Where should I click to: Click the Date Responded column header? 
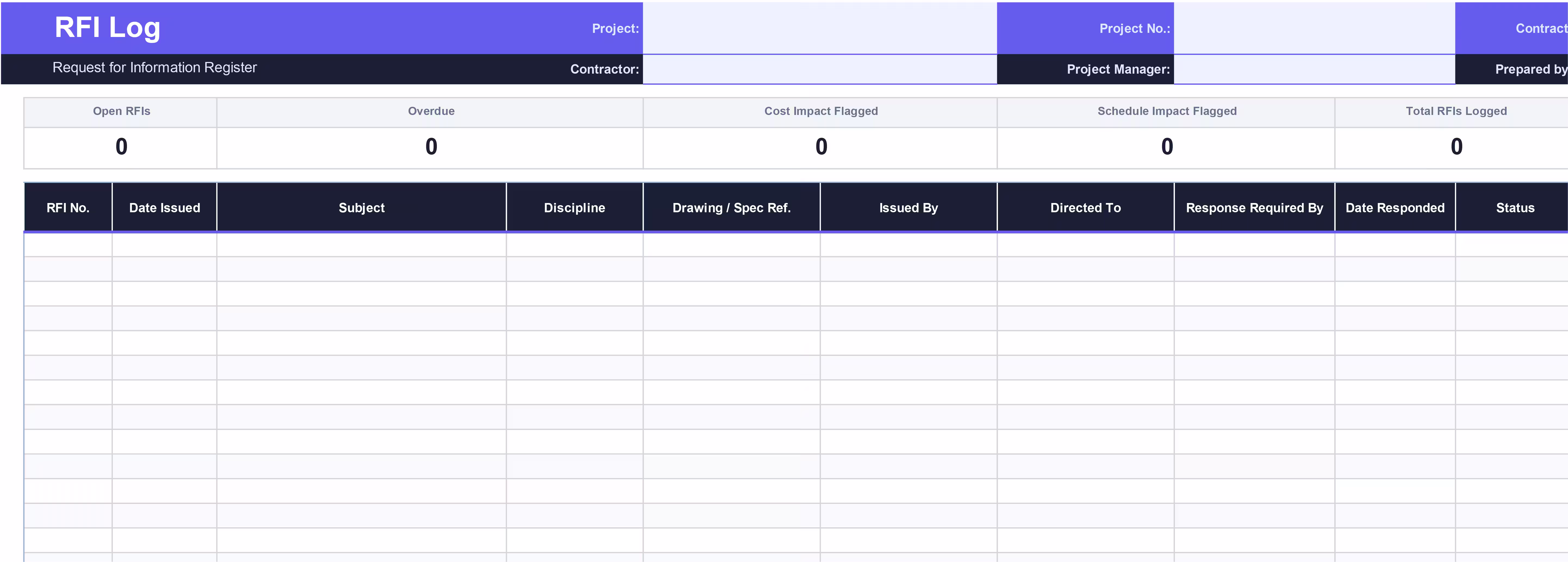coord(1395,208)
